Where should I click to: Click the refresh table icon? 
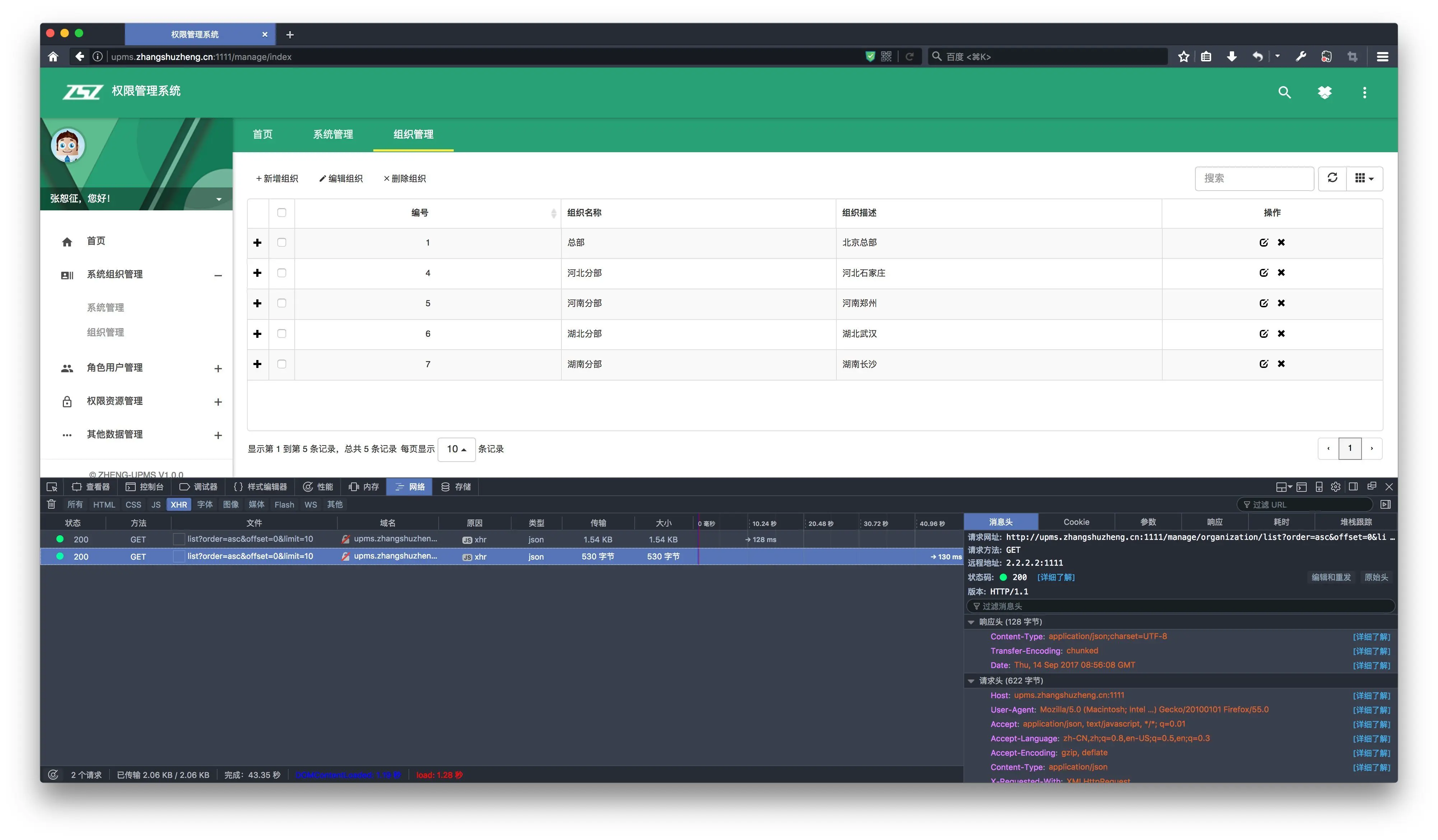(x=1332, y=178)
